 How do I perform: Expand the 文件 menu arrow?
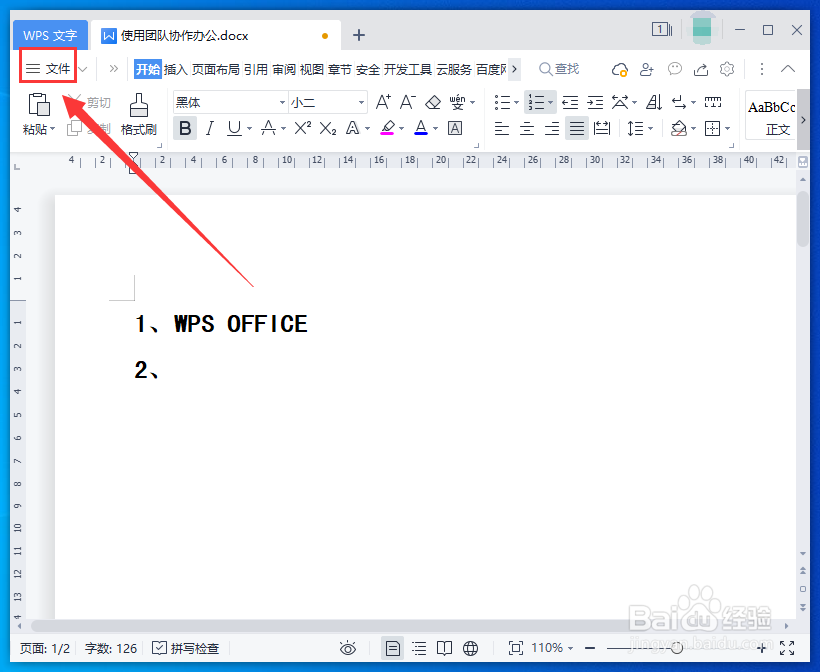[x=83, y=69]
